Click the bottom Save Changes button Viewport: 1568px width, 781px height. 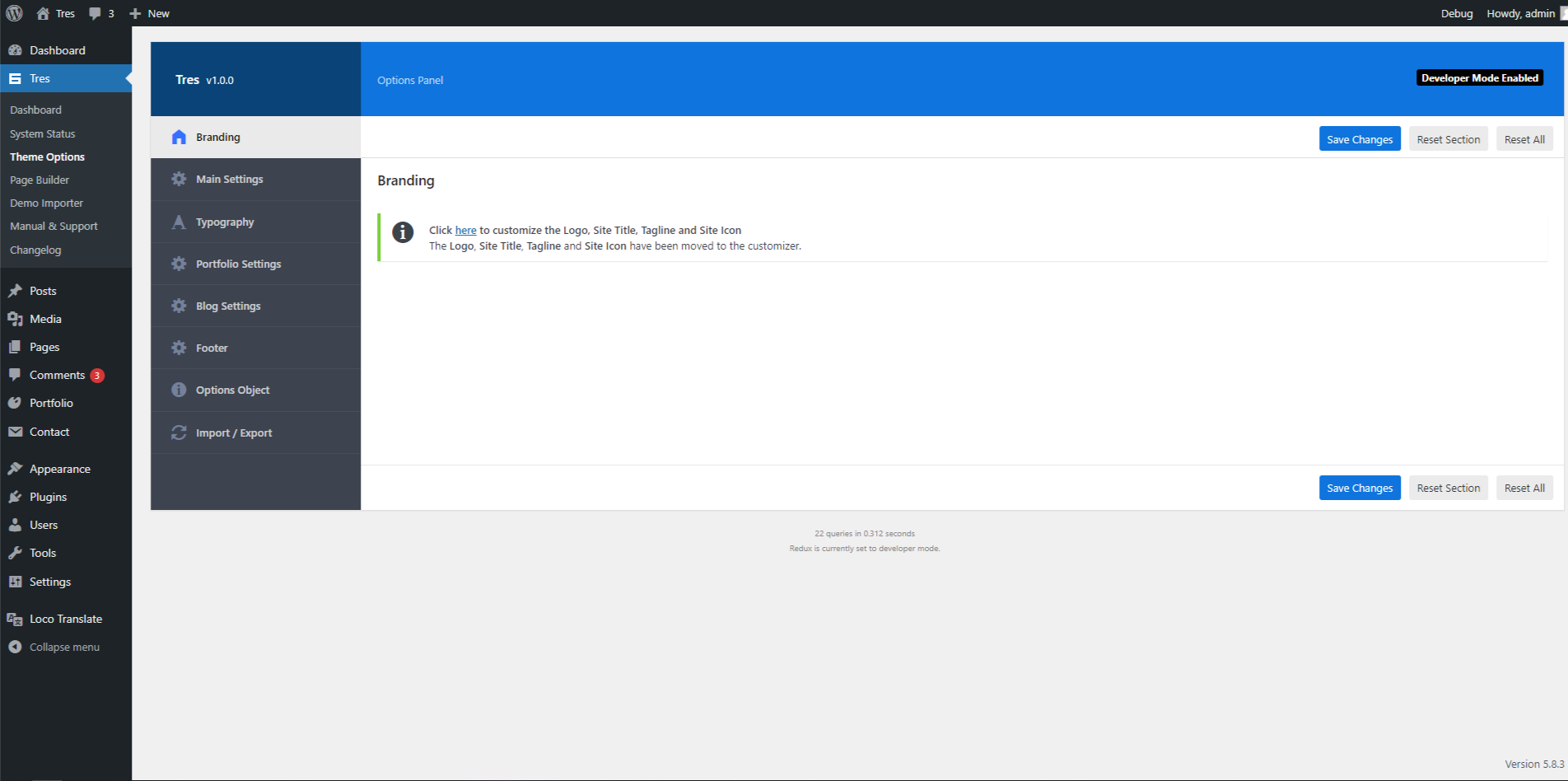(x=1360, y=488)
